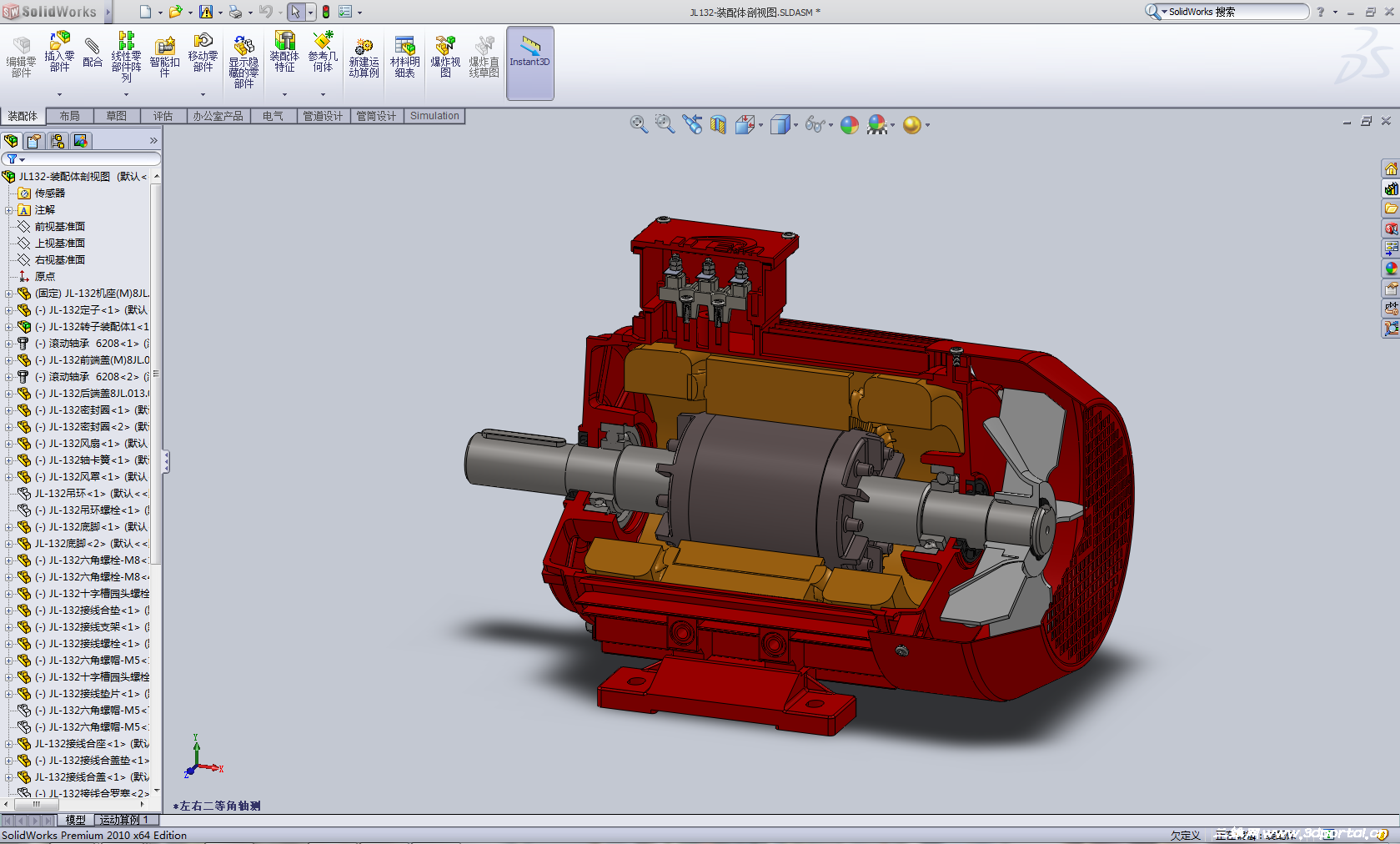Switch to the 布局 tab
The width and height of the screenshot is (1400, 844).
tap(70, 116)
